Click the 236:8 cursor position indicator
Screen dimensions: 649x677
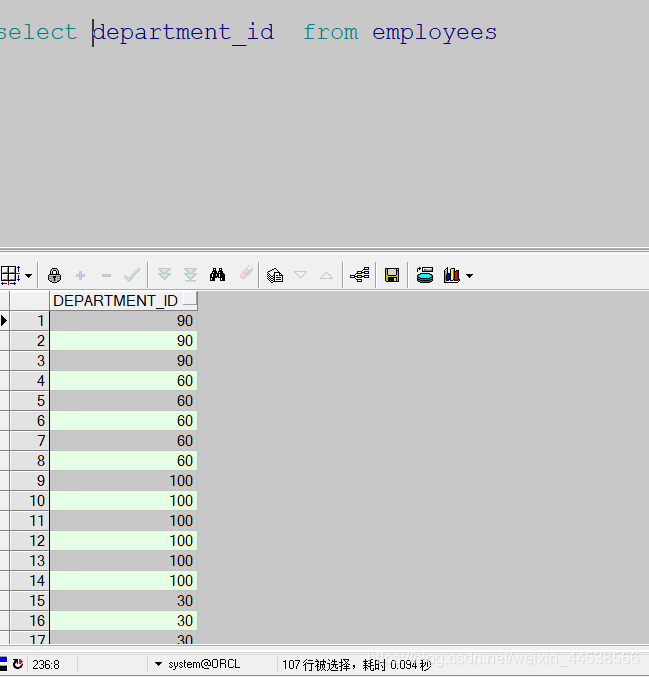click(x=46, y=664)
